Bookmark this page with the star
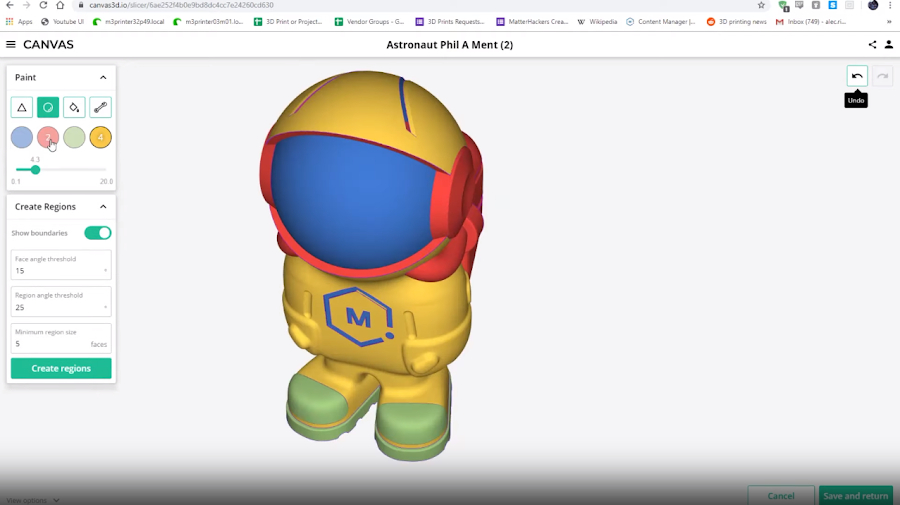Screen dimensions: 900x505 click(x=761, y=5)
